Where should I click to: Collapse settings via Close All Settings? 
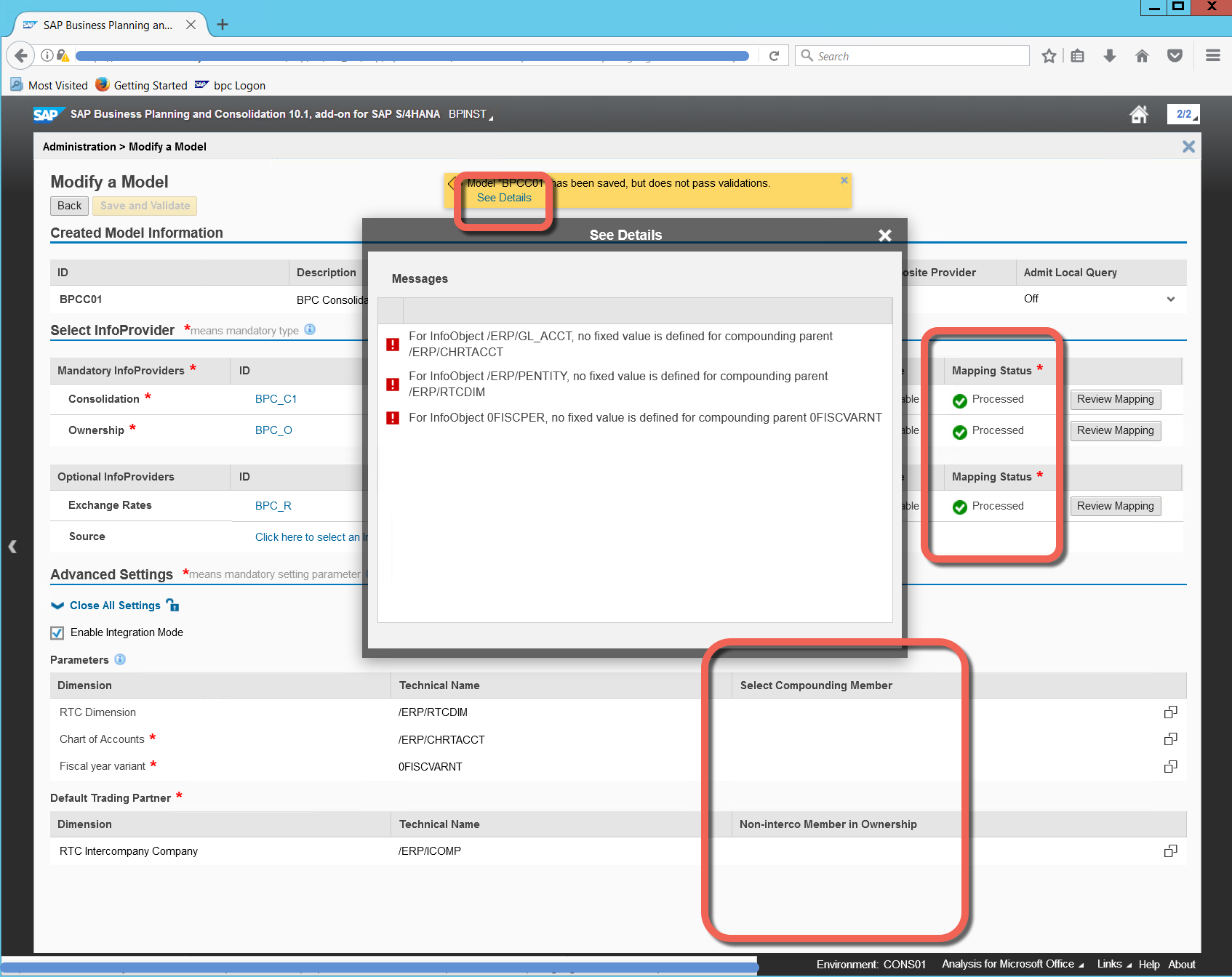pyautogui.click(x=115, y=606)
